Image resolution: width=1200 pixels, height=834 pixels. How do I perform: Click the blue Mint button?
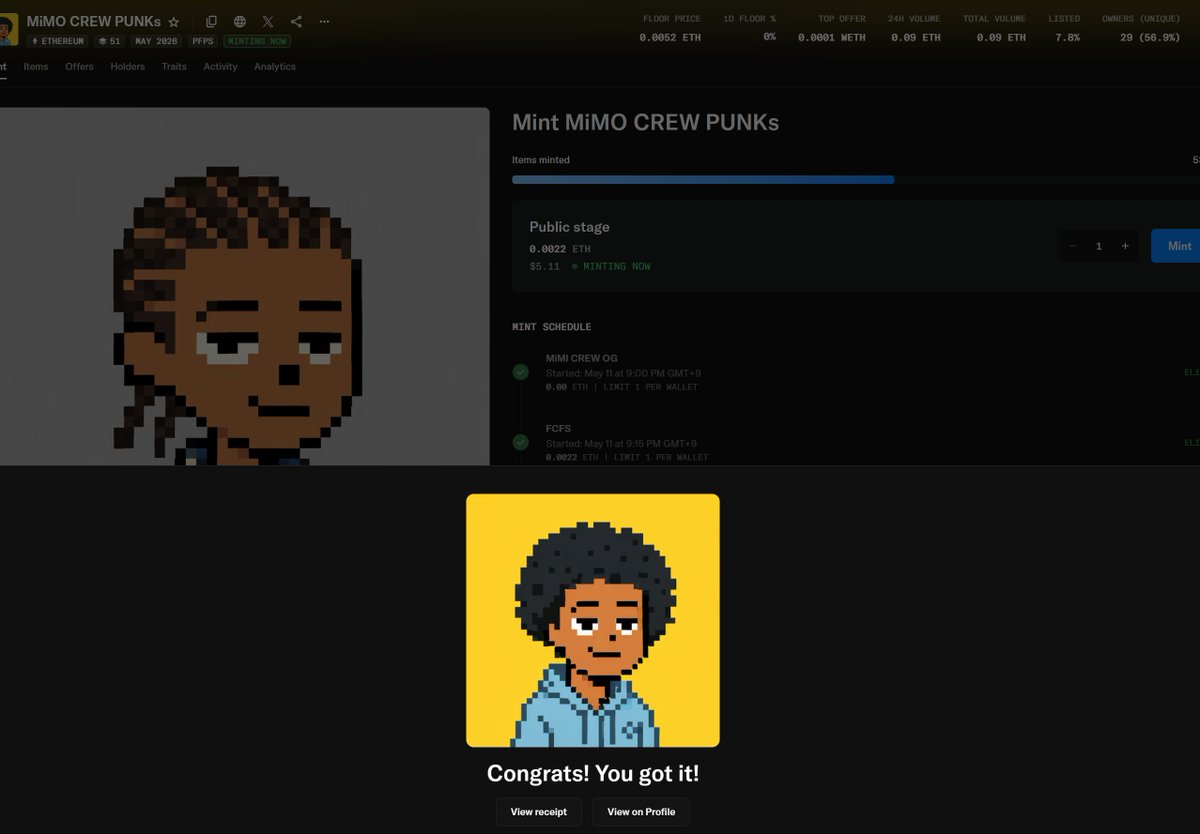click(1177, 246)
